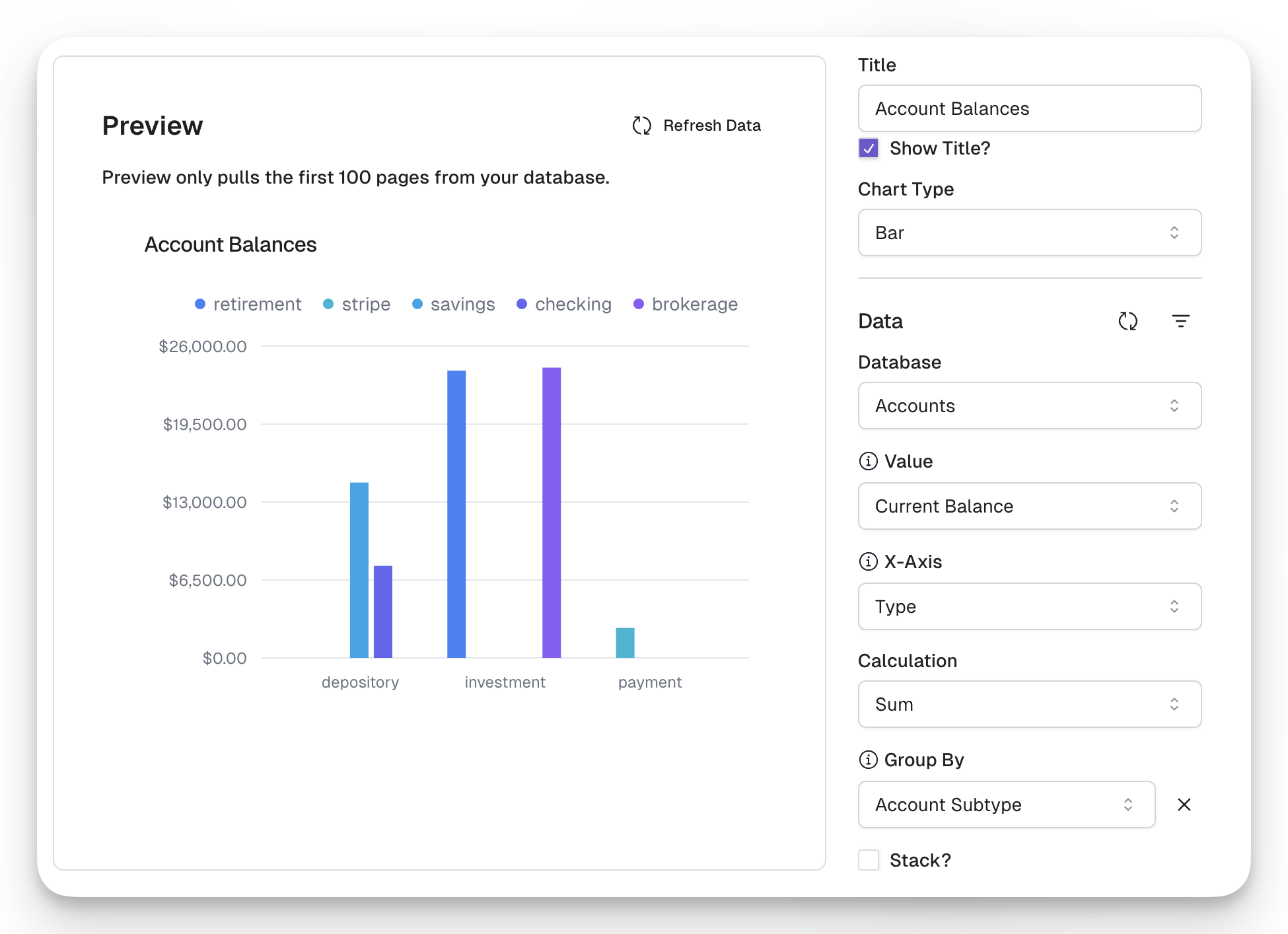
Task: Open the Calculation Sum dropdown
Action: tap(1029, 704)
